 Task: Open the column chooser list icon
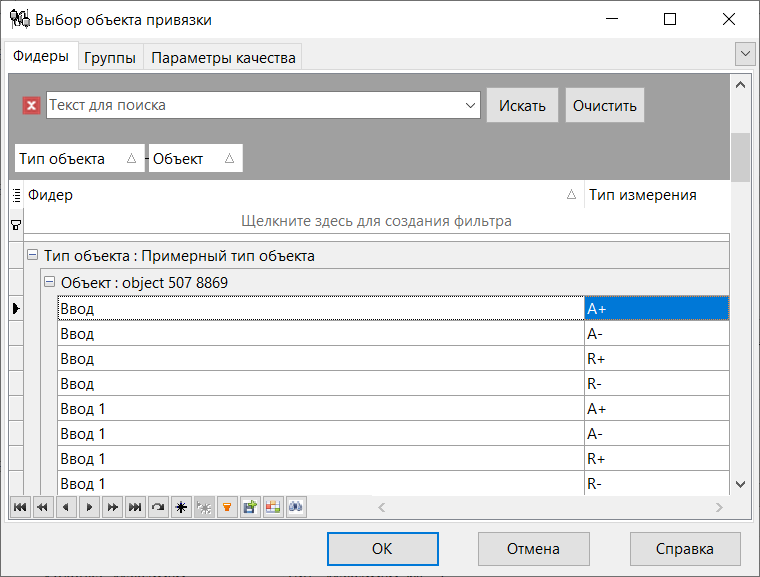[16, 196]
